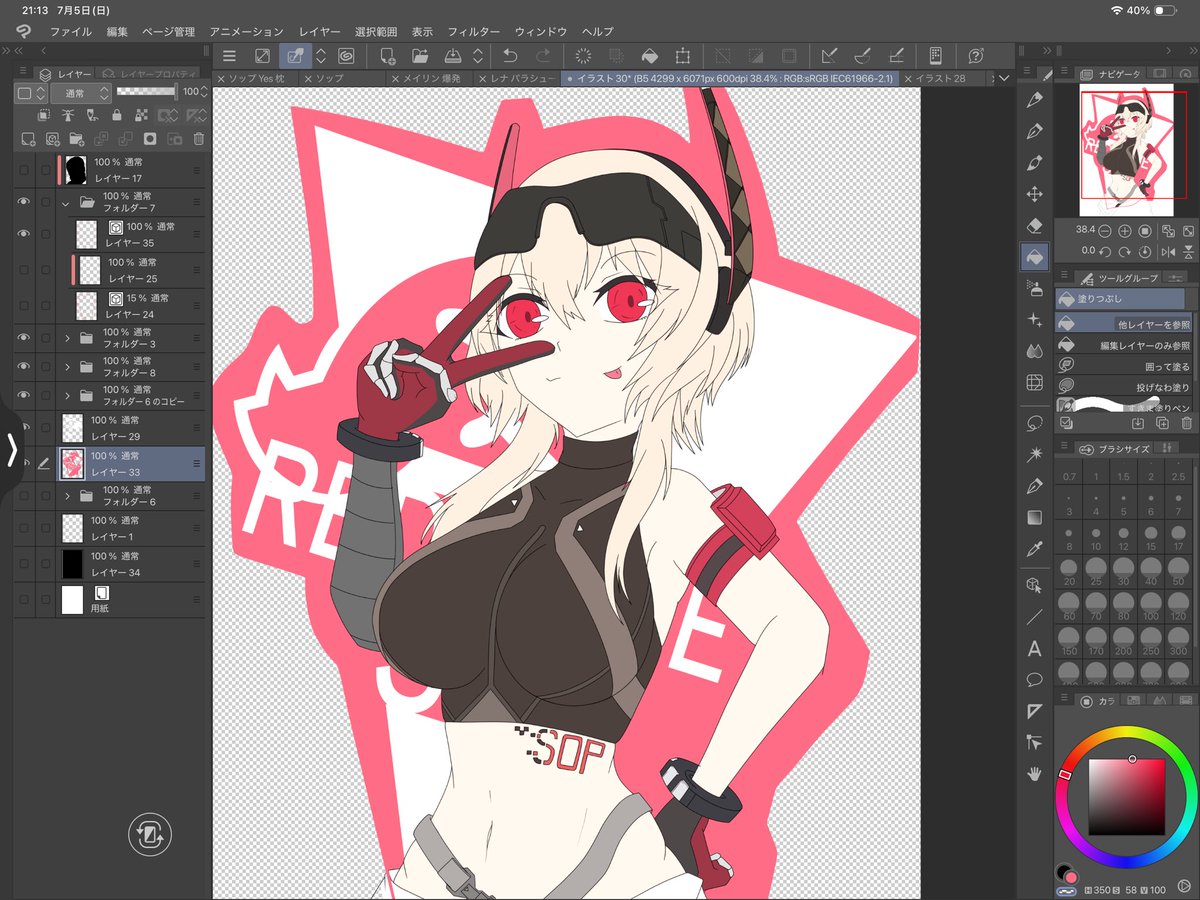Image resolution: width=1200 pixels, height=900 pixels.
Task: Hide レイヤー 35 with its eye icon
Action: tap(24, 234)
